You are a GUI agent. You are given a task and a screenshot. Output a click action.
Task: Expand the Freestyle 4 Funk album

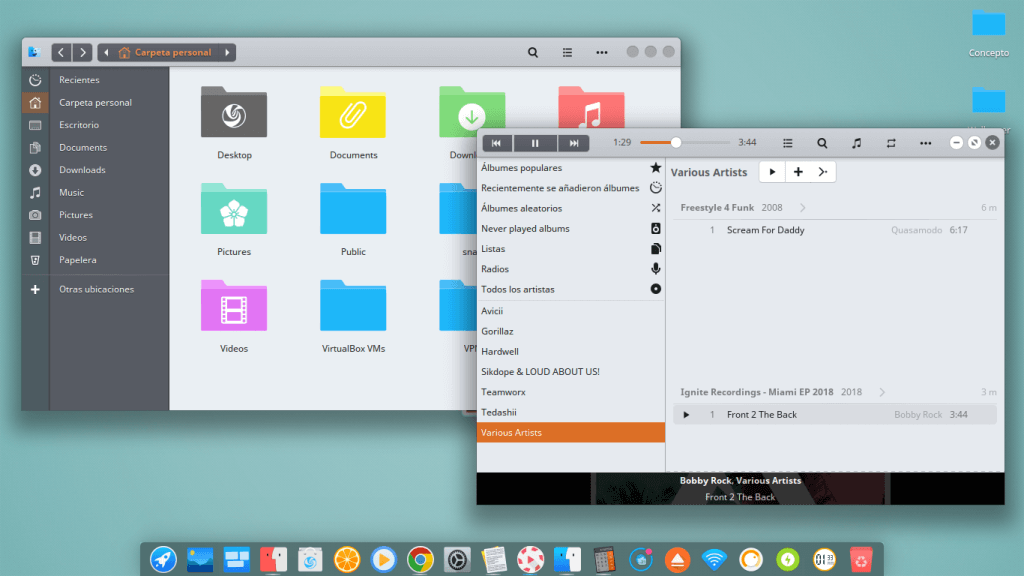(803, 208)
